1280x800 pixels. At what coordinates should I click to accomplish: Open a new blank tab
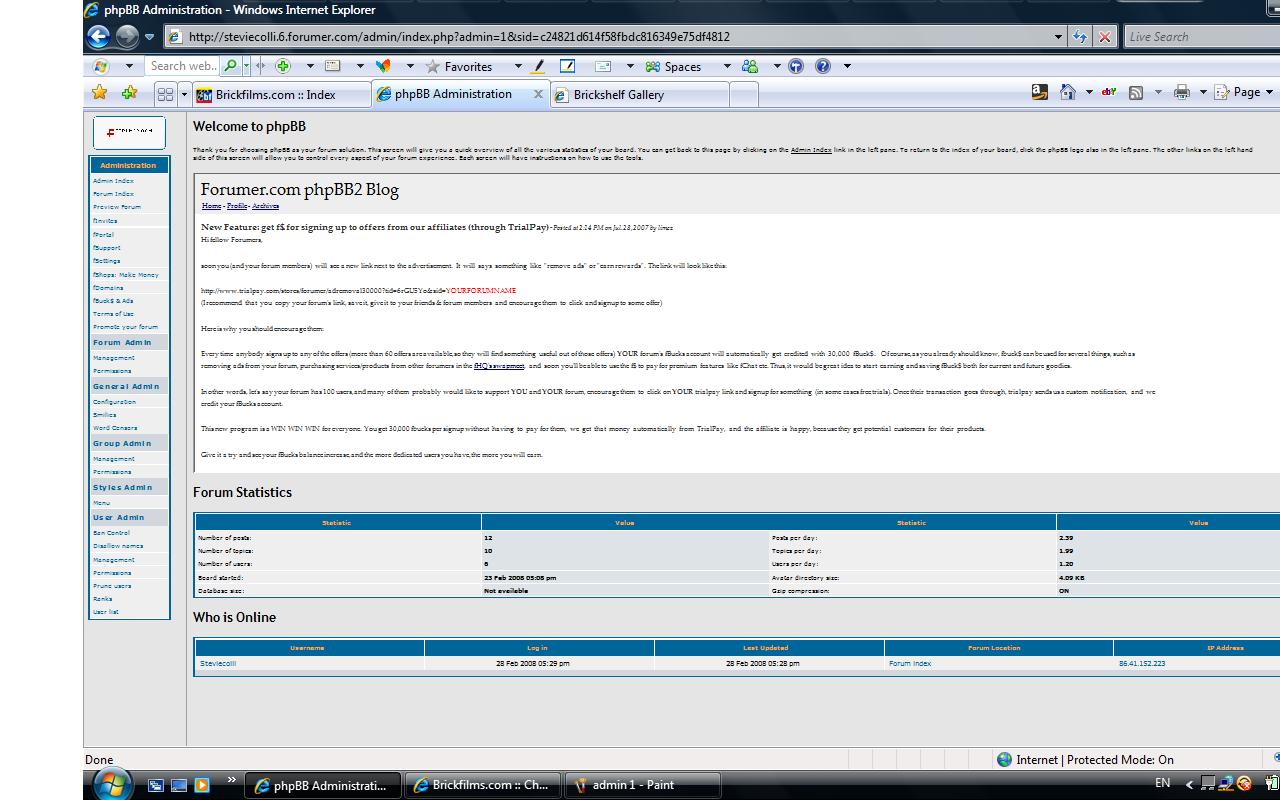(x=743, y=94)
